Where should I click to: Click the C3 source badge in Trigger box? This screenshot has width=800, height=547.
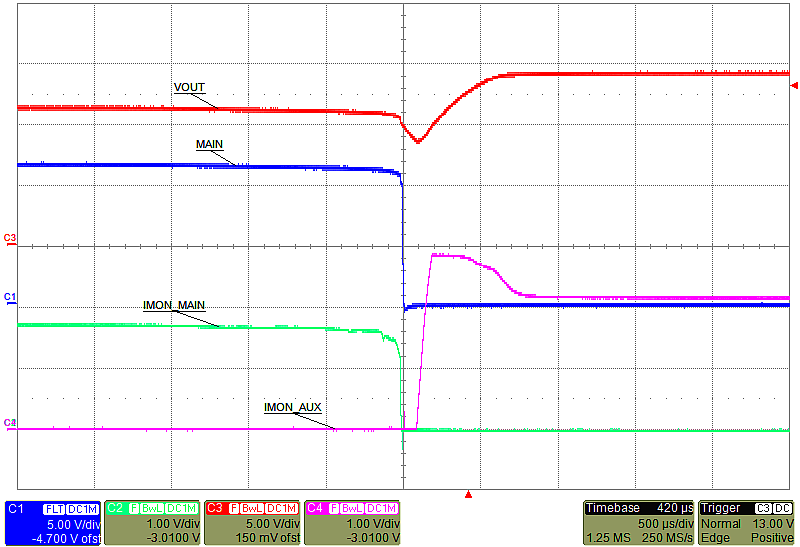tap(763, 509)
